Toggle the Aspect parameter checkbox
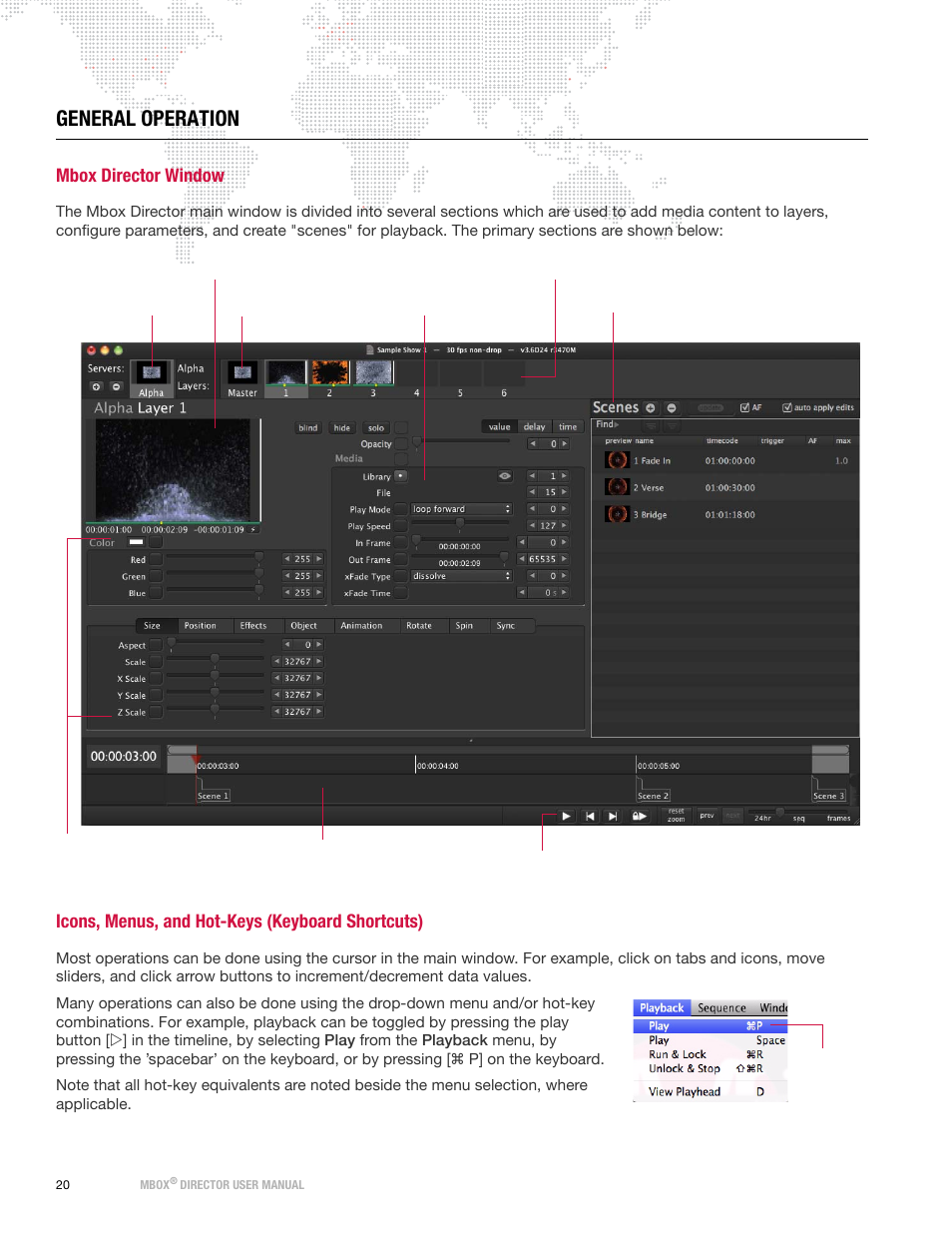Image resolution: width=952 pixels, height=1233 pixels. click(x=156, y=646)
